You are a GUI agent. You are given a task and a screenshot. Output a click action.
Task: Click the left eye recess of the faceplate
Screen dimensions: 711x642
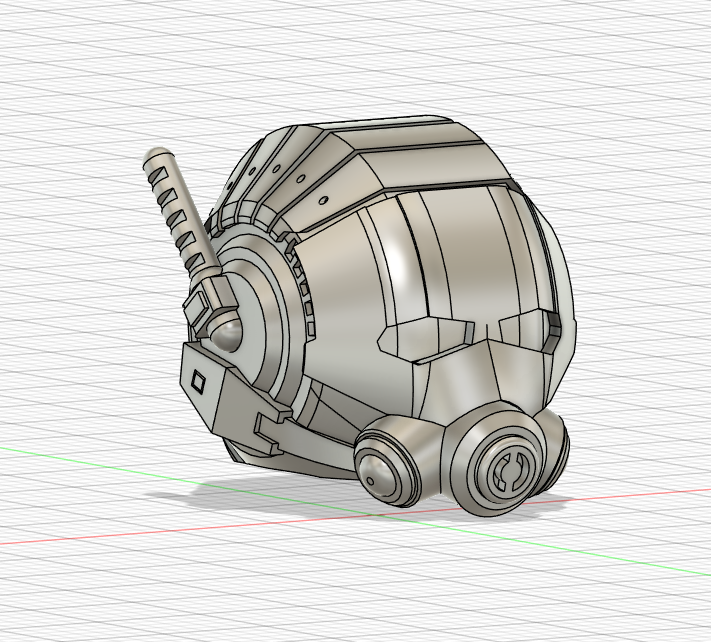point(420,338)
